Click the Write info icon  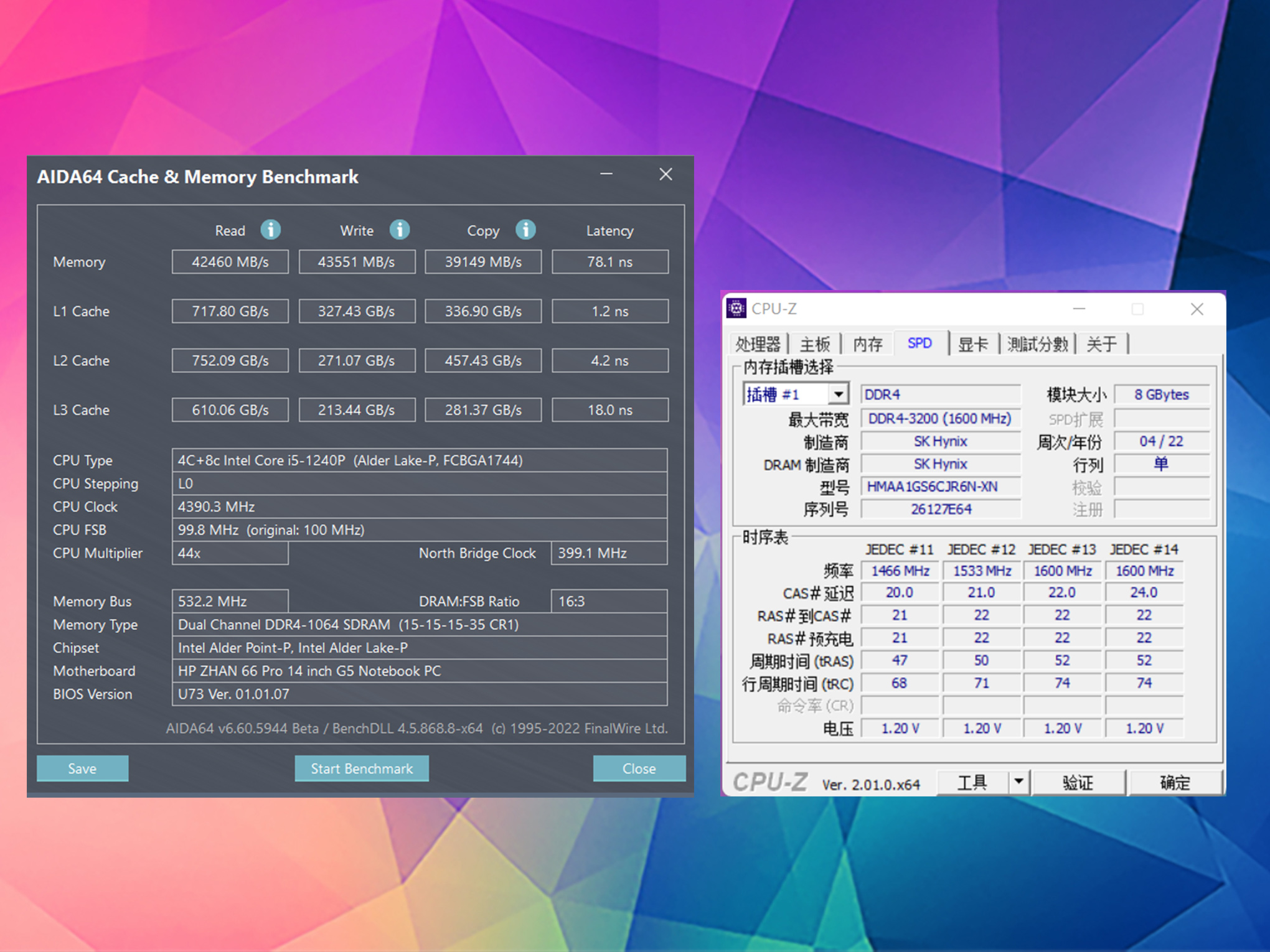(x=400, y=230)
